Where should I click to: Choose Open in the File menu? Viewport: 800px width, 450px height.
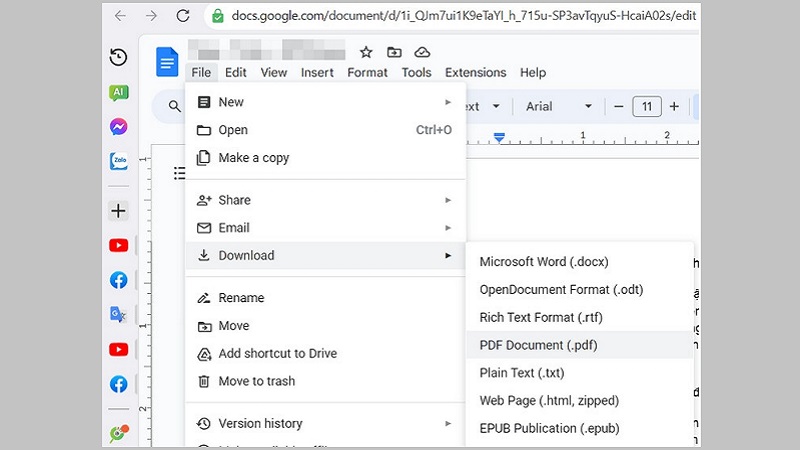[326, 130]
